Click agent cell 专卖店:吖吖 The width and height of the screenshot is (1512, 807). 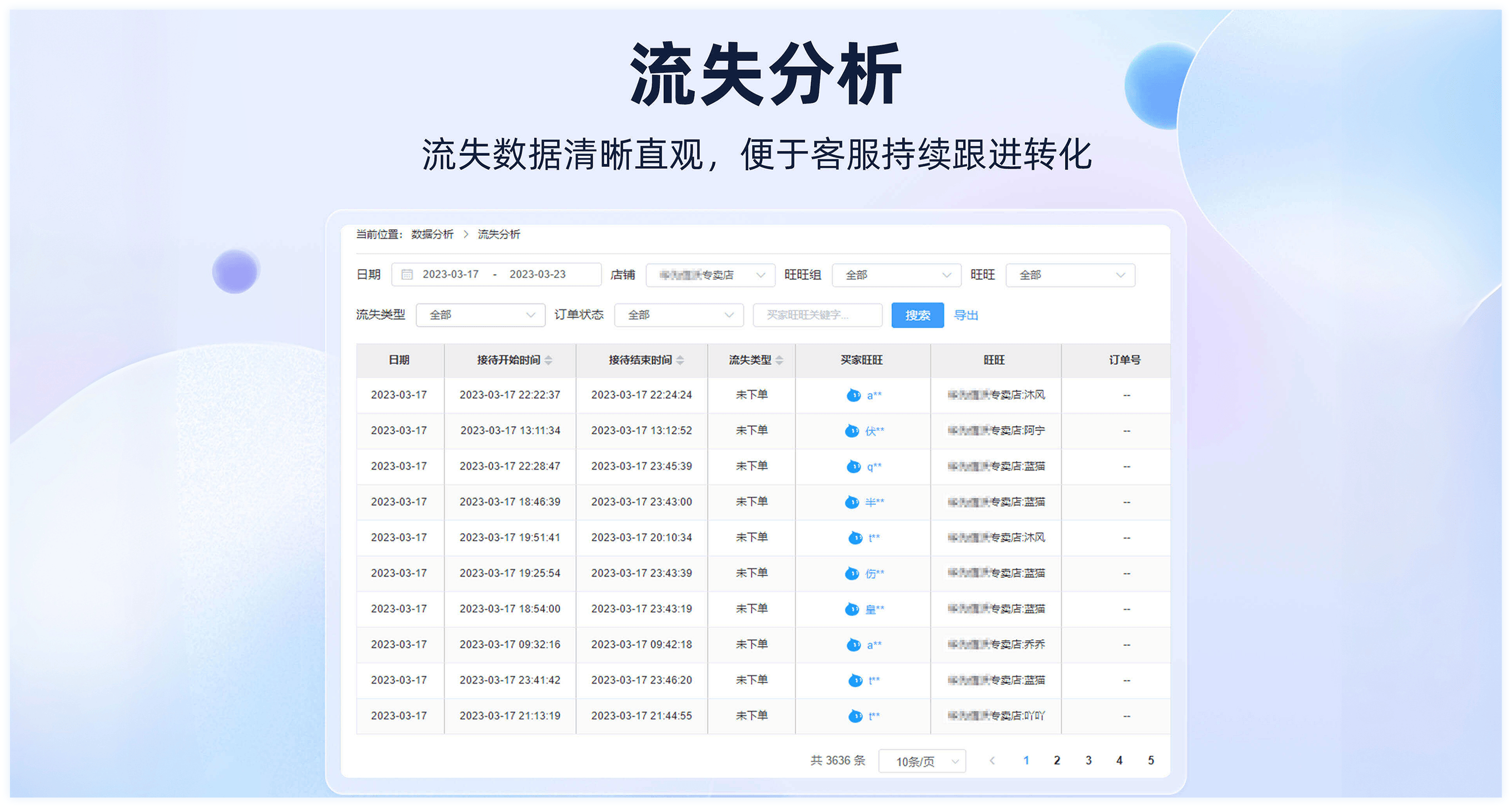(x=996, y=716)
